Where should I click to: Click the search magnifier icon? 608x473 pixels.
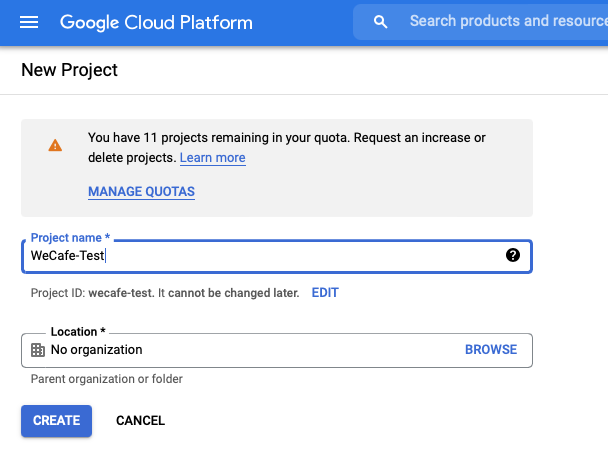[x=380, y=22]
